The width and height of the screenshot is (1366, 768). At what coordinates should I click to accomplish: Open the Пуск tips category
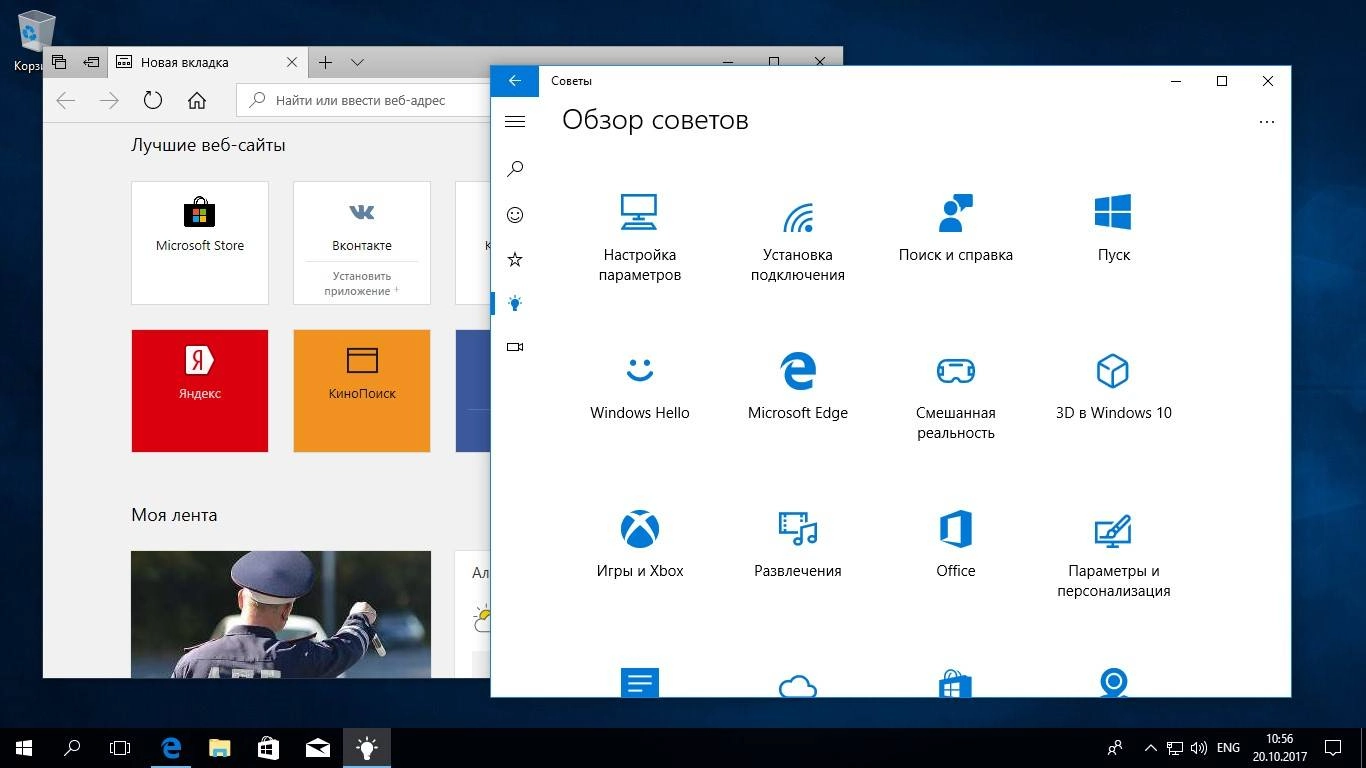[x=1113, y=230]
